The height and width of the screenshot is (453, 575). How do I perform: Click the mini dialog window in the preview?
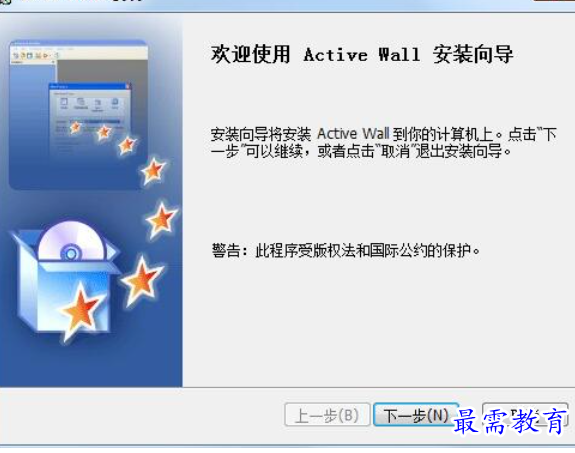pos(90,119)
